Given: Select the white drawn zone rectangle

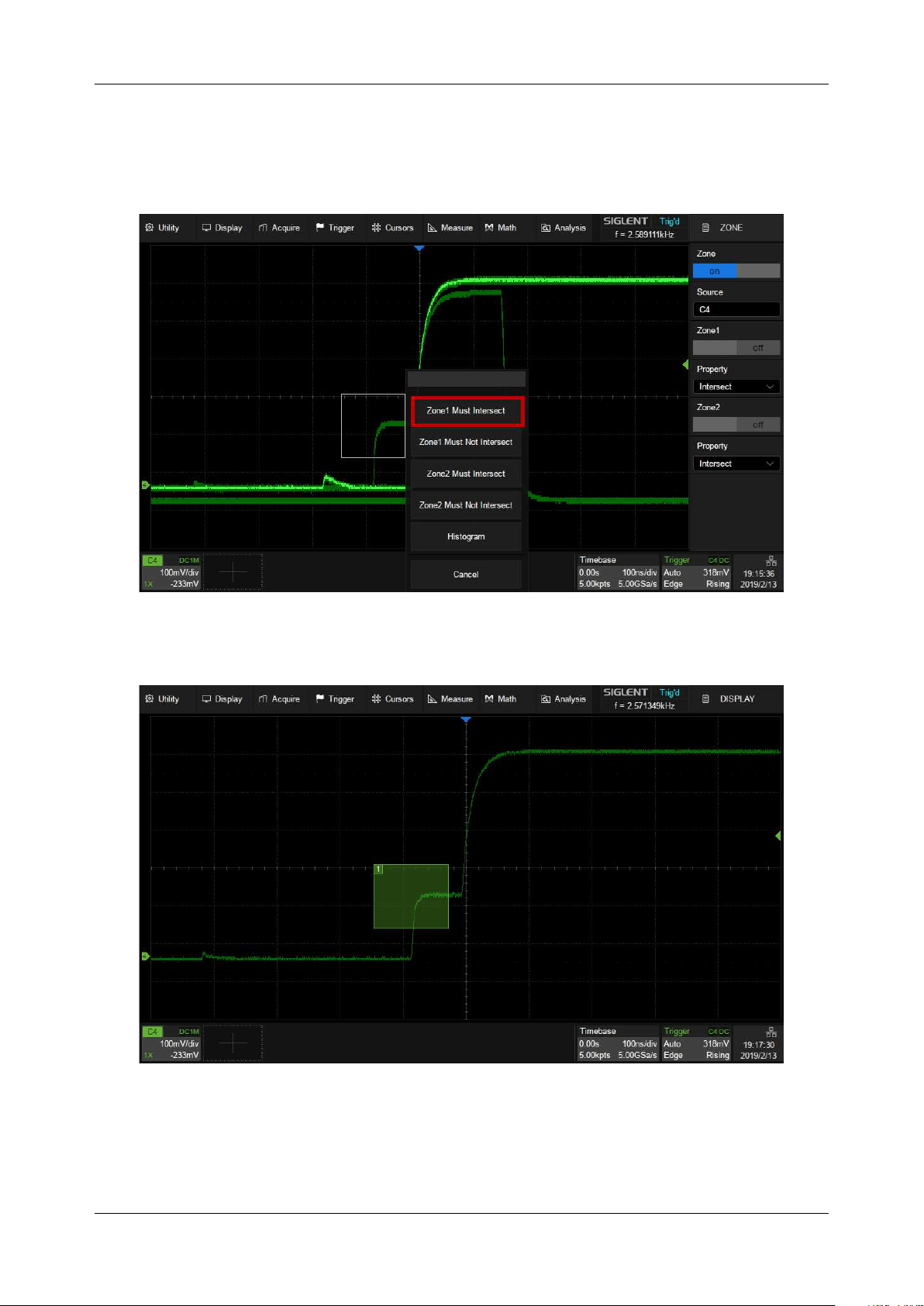Looking at the screenshot, I should [373, 426].
